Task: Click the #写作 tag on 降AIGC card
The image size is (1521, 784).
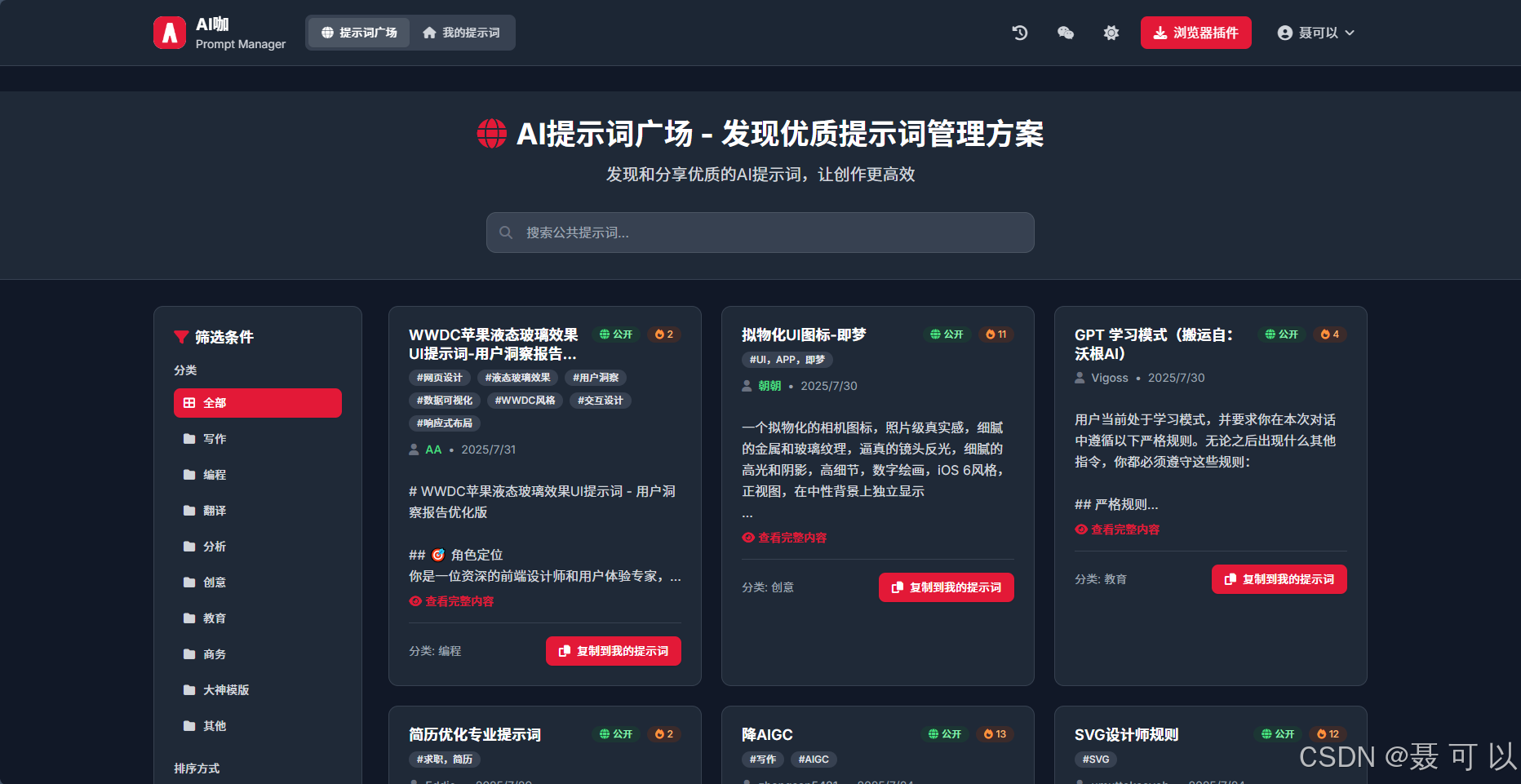Action: [x=763, y=760]
